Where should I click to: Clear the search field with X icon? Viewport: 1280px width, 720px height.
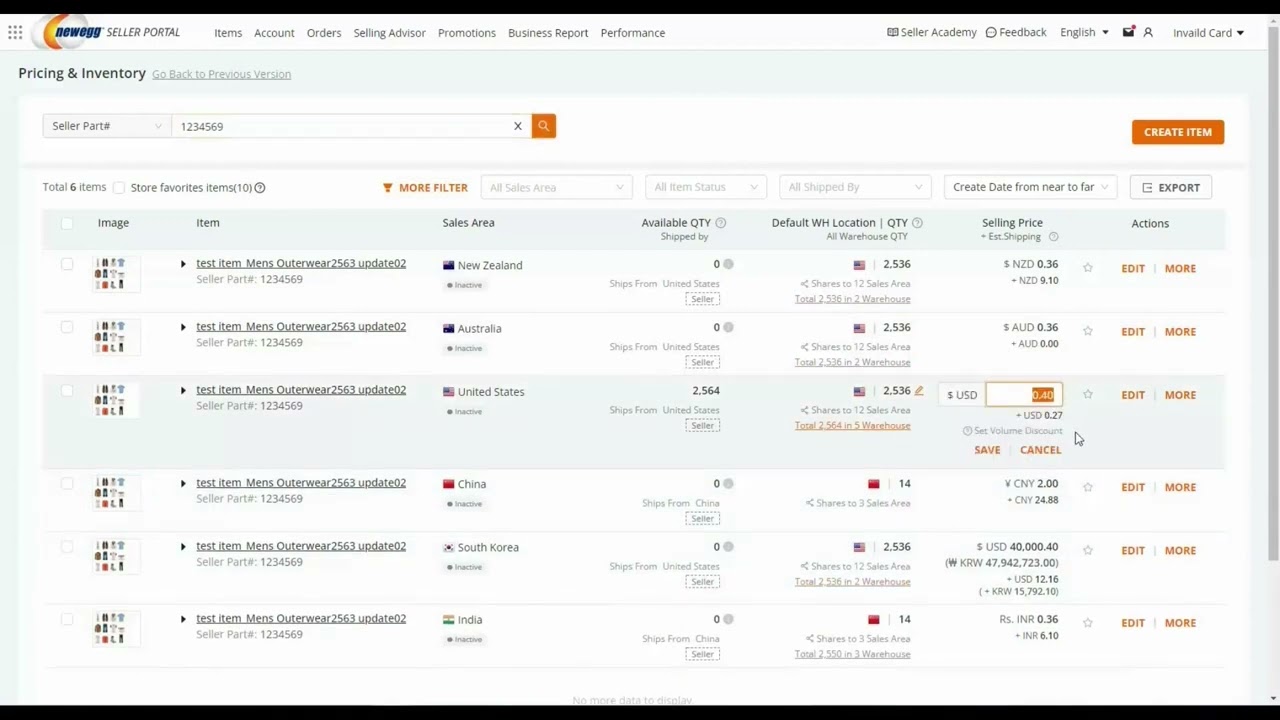518,126
